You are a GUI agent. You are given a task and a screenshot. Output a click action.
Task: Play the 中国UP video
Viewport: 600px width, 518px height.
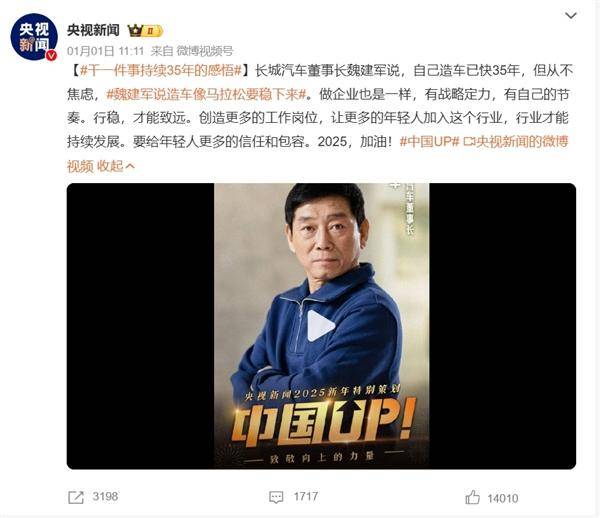(321, 326)
